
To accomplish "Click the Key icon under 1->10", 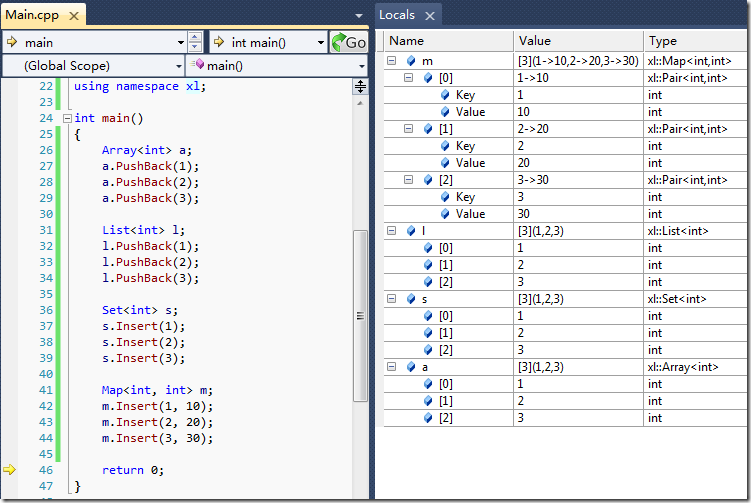I will click(x=445, y=95).
